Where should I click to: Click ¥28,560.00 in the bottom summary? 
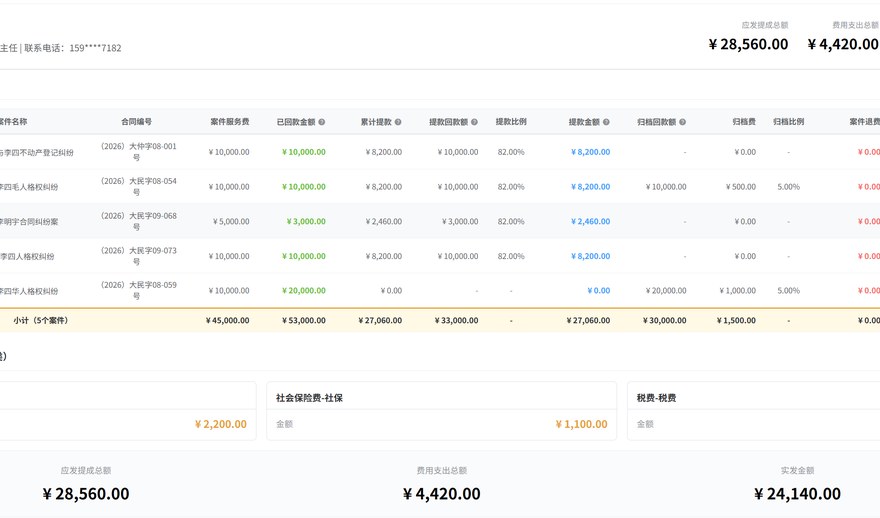click(x=86, y=494)
